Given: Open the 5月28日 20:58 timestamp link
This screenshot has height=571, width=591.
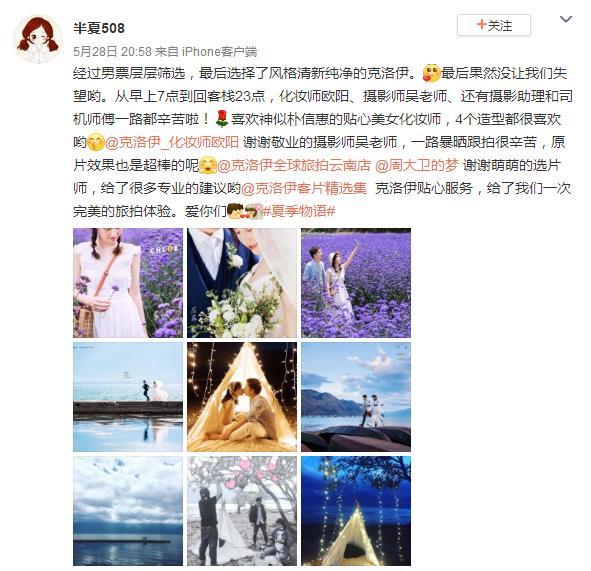Looking at the screenshot, I should pyautogui.click(x=112, y=51).
